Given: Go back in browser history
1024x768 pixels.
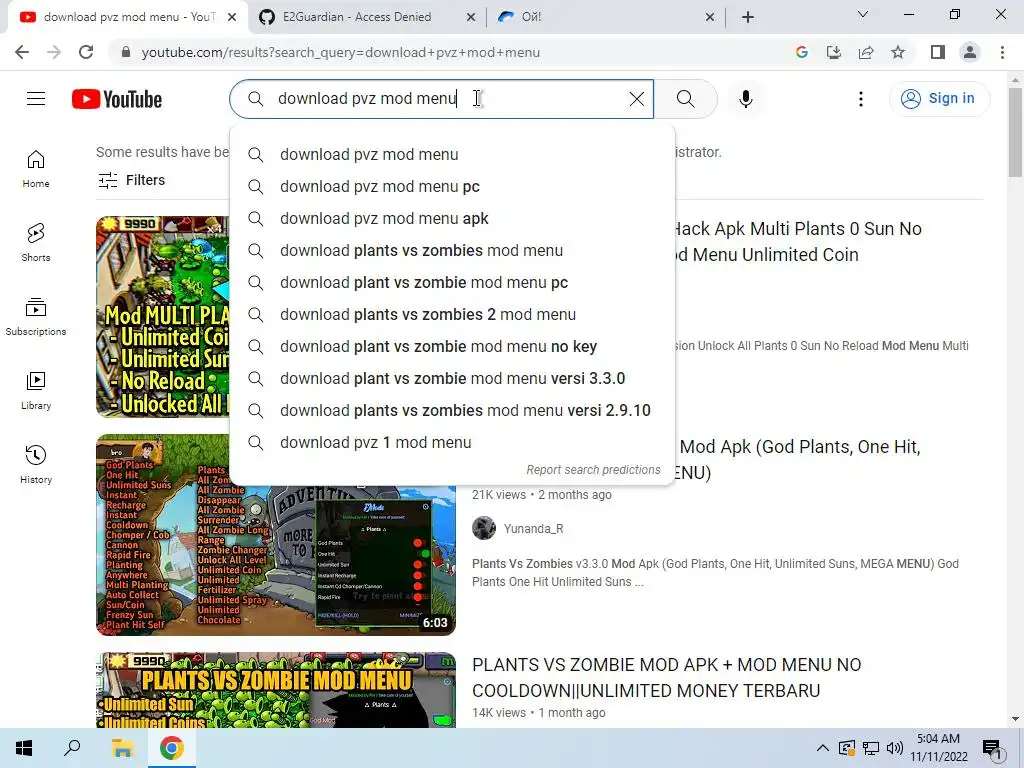Looking at the screenshot, I should pos(22,52).
